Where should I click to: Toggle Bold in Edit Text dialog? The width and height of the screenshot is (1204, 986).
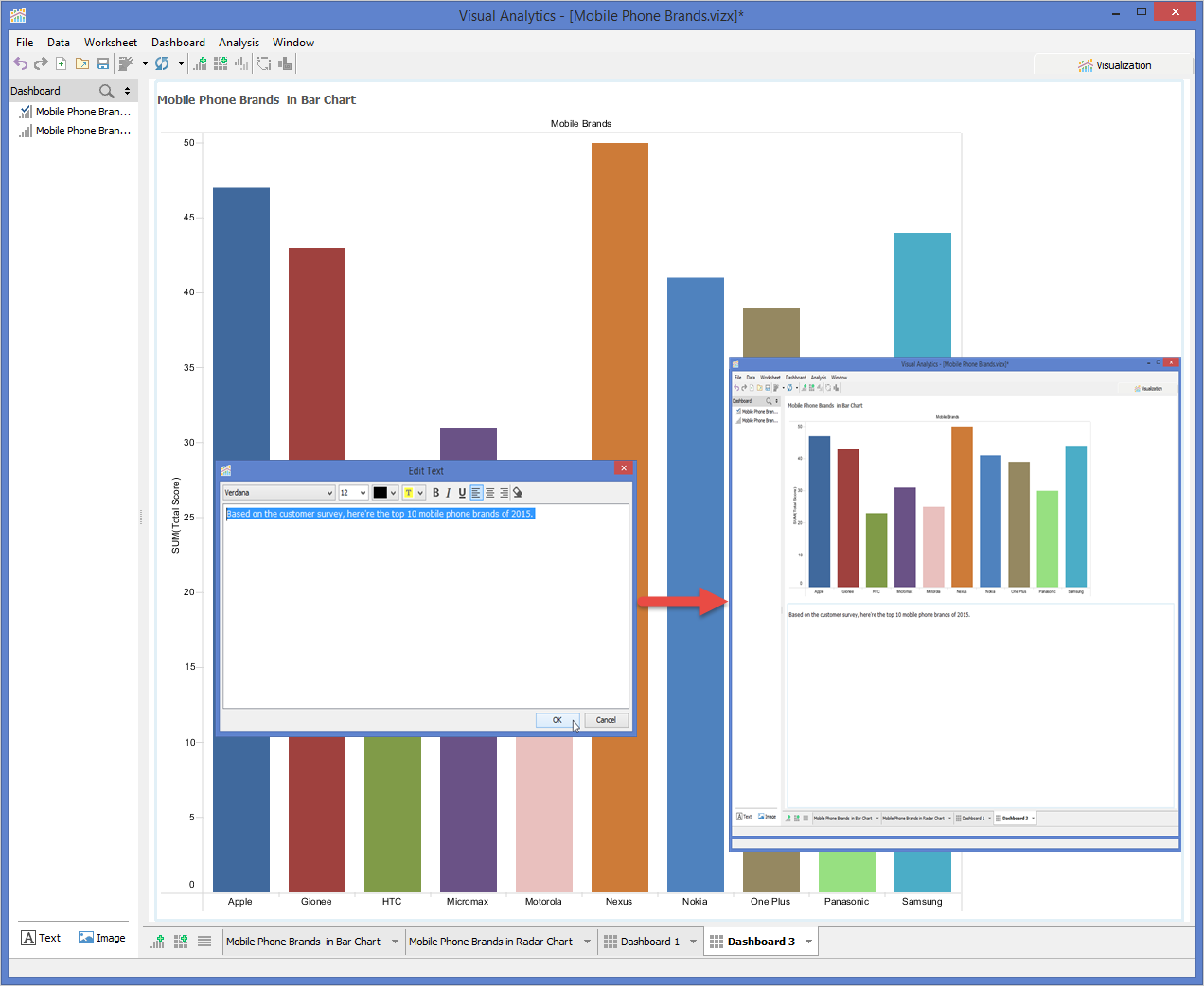click(x=436, y=493)
